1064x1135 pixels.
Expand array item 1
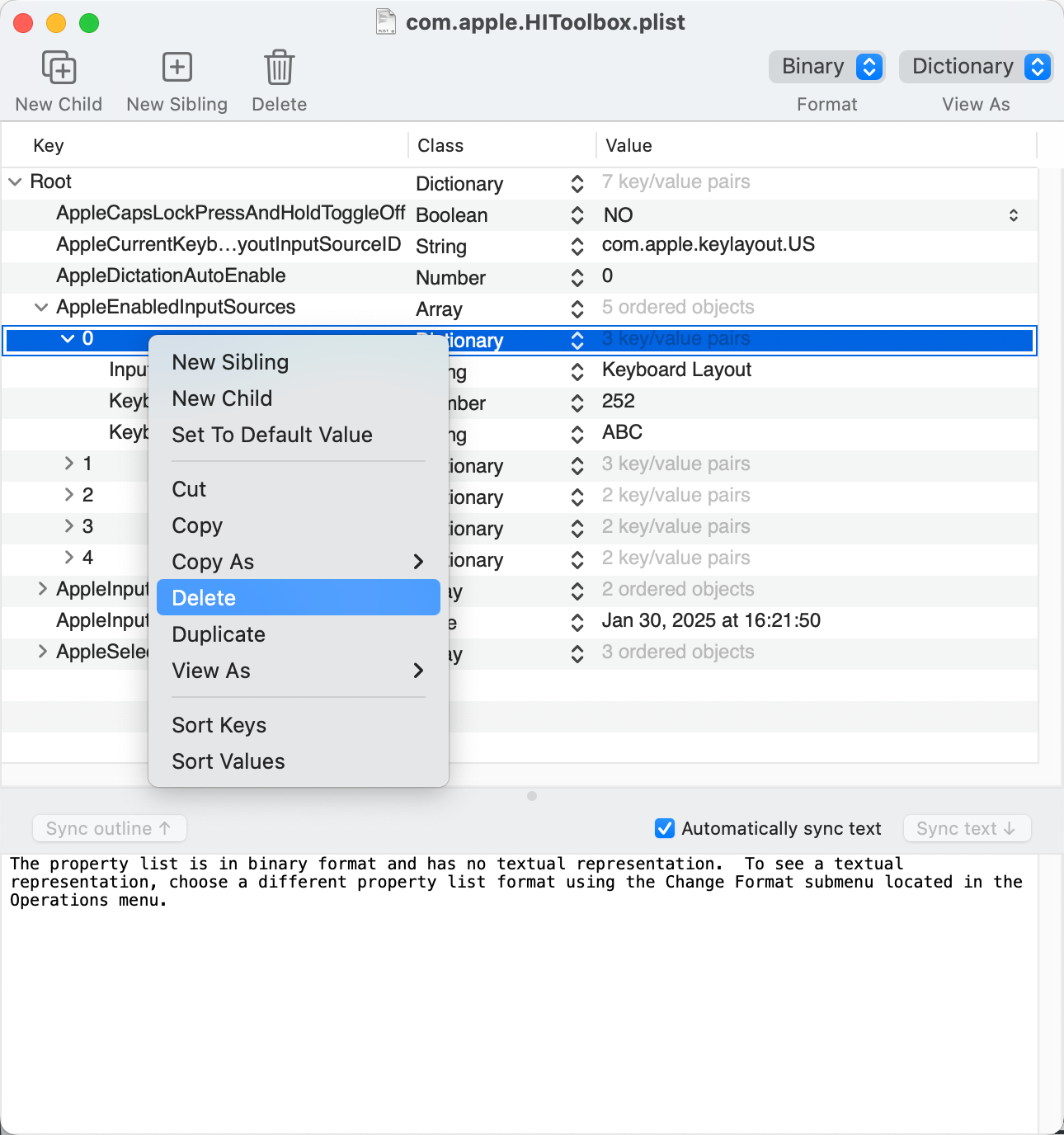tap(69, 464)
